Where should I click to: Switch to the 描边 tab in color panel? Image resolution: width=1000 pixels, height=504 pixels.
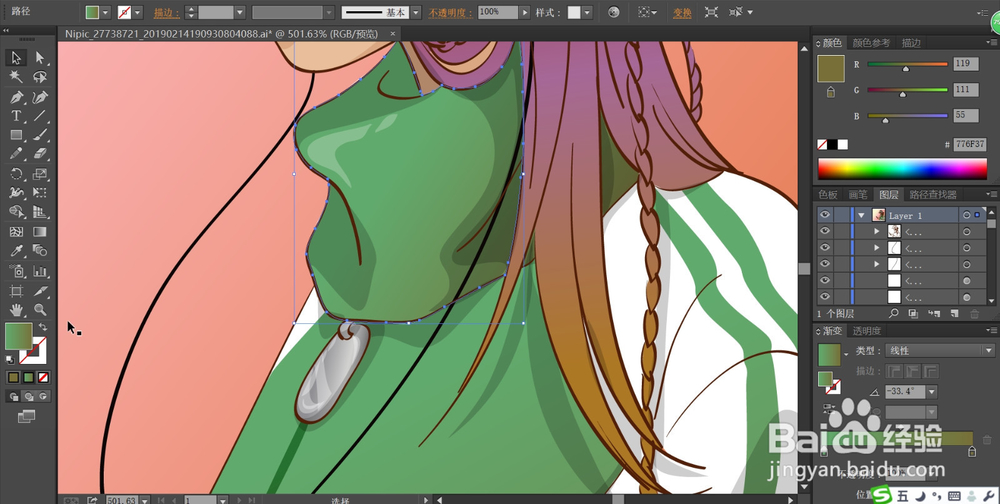(911, 43)
